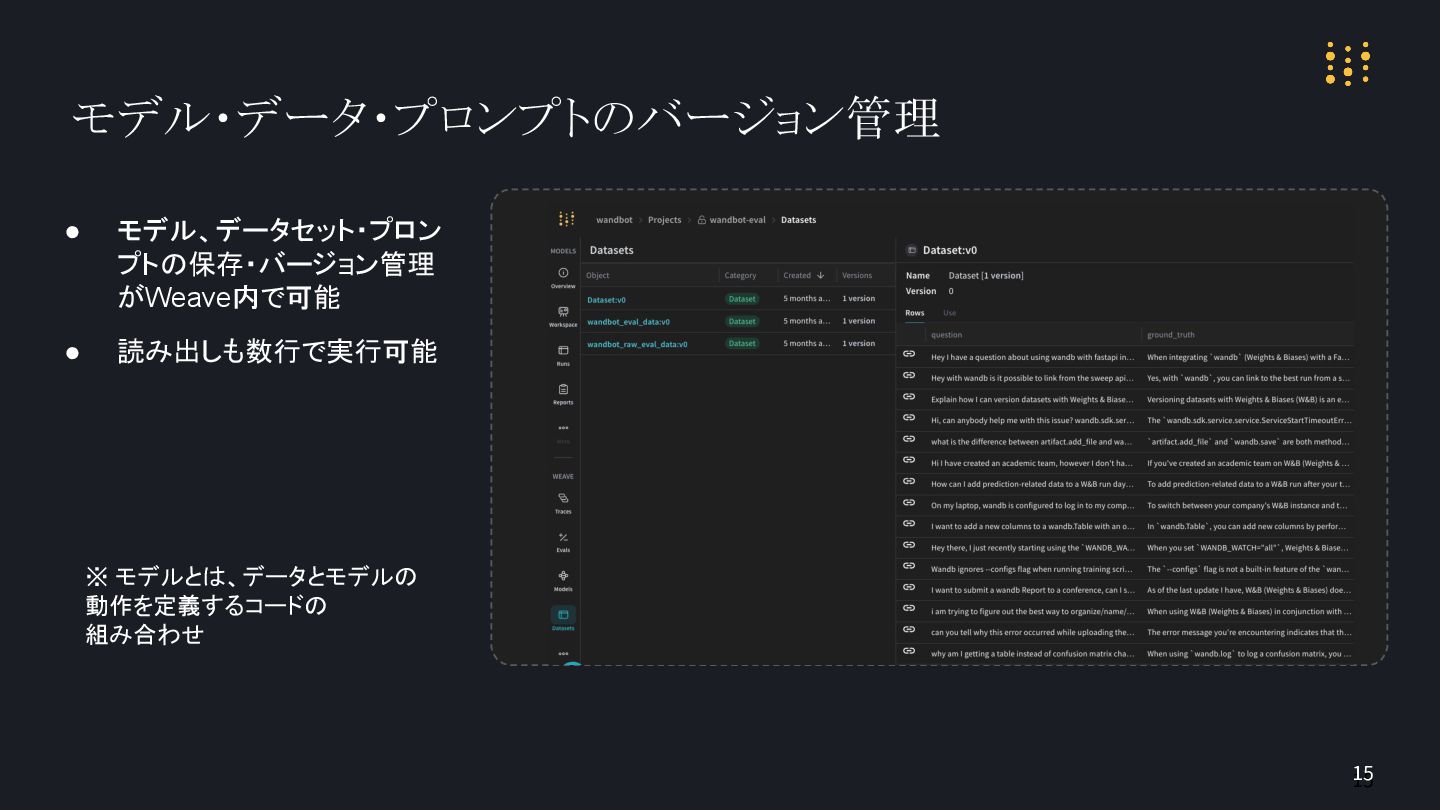This screenshot has width=1440, height=810.
Task: Go to Runs in the sidebar
Action: tap(563, 355)
